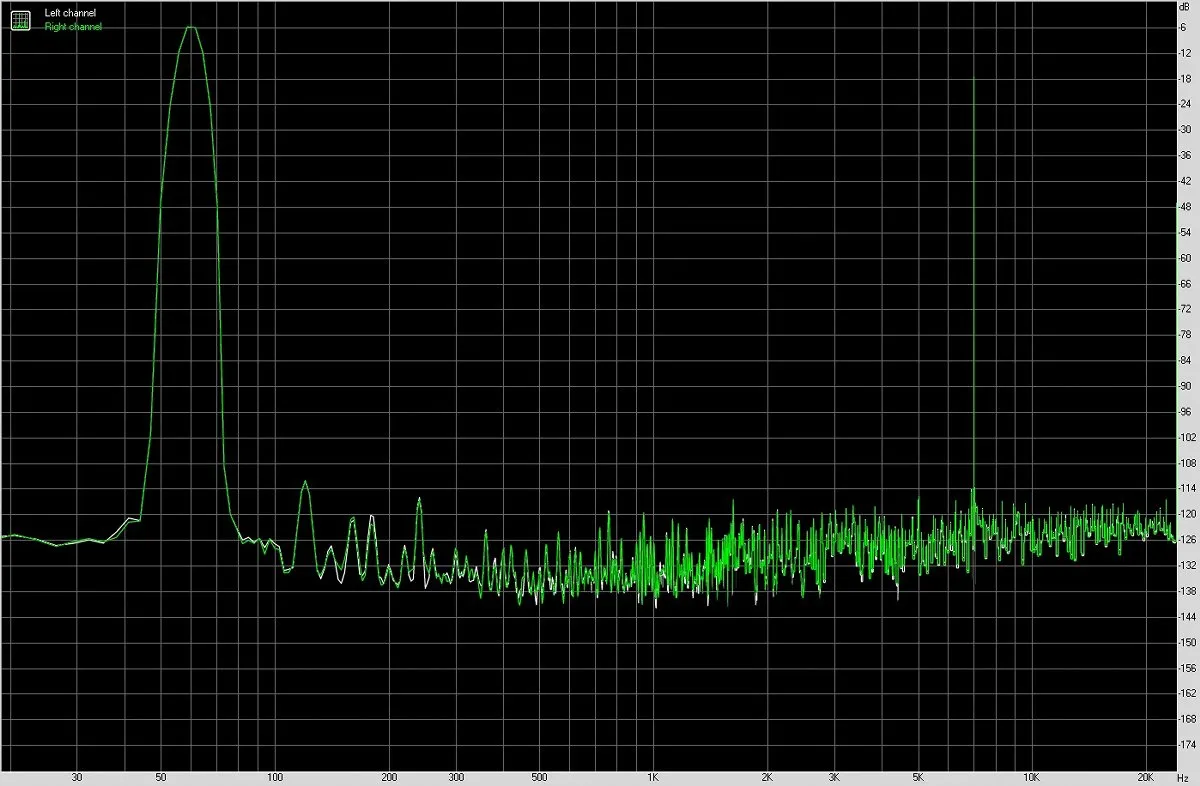Click the harmonic peak at 120 Hz
The height and width of the screenshot is (786, 1200).
click(305, 482)
